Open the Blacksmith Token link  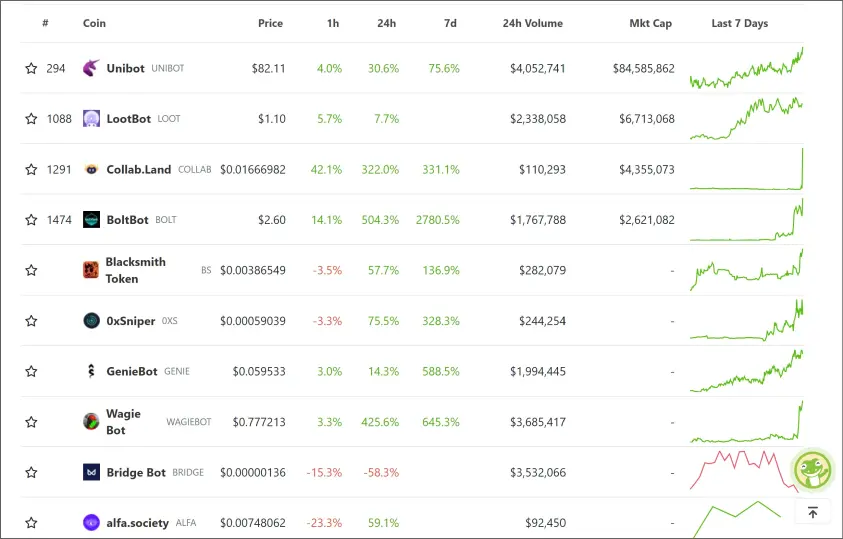pyautogui.click(x=135, y=270)
